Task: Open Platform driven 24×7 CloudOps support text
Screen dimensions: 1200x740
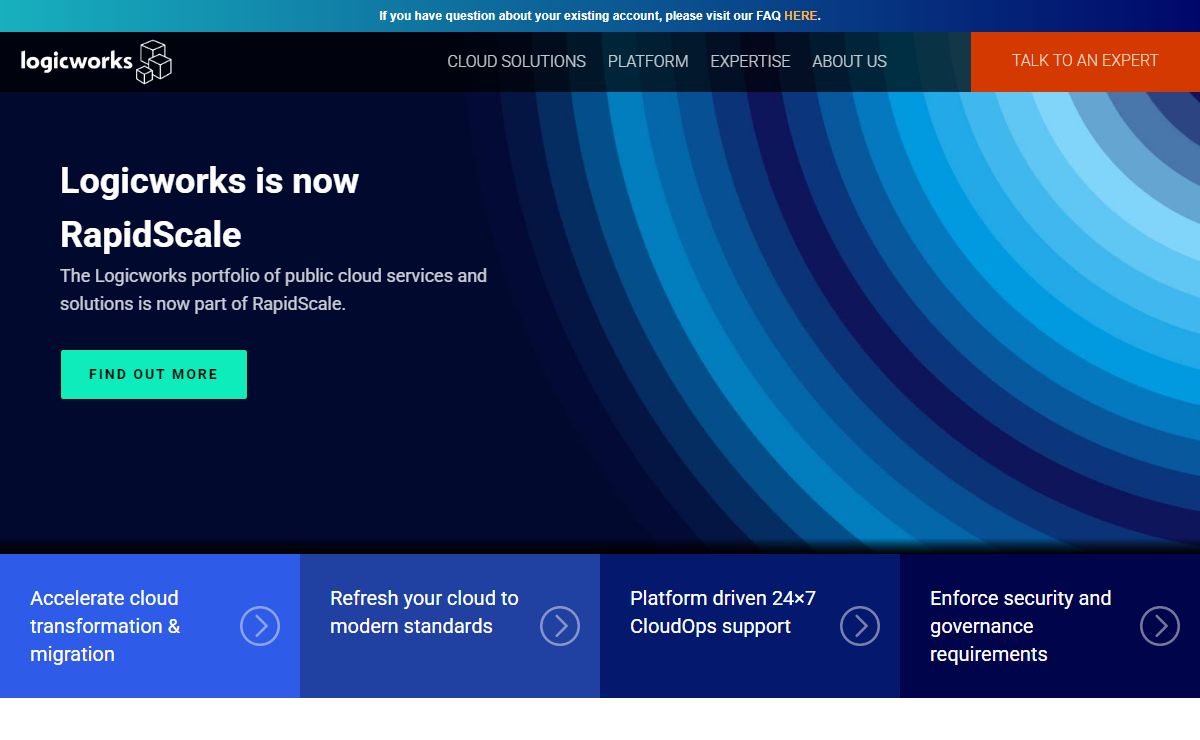Action: [723, 612]
